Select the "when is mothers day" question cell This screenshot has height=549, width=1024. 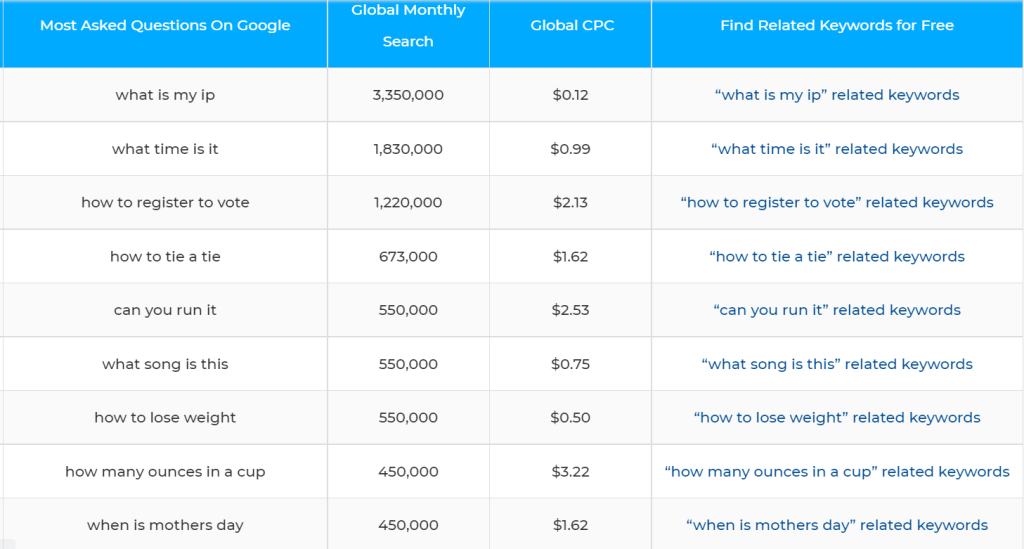point(165,525)
